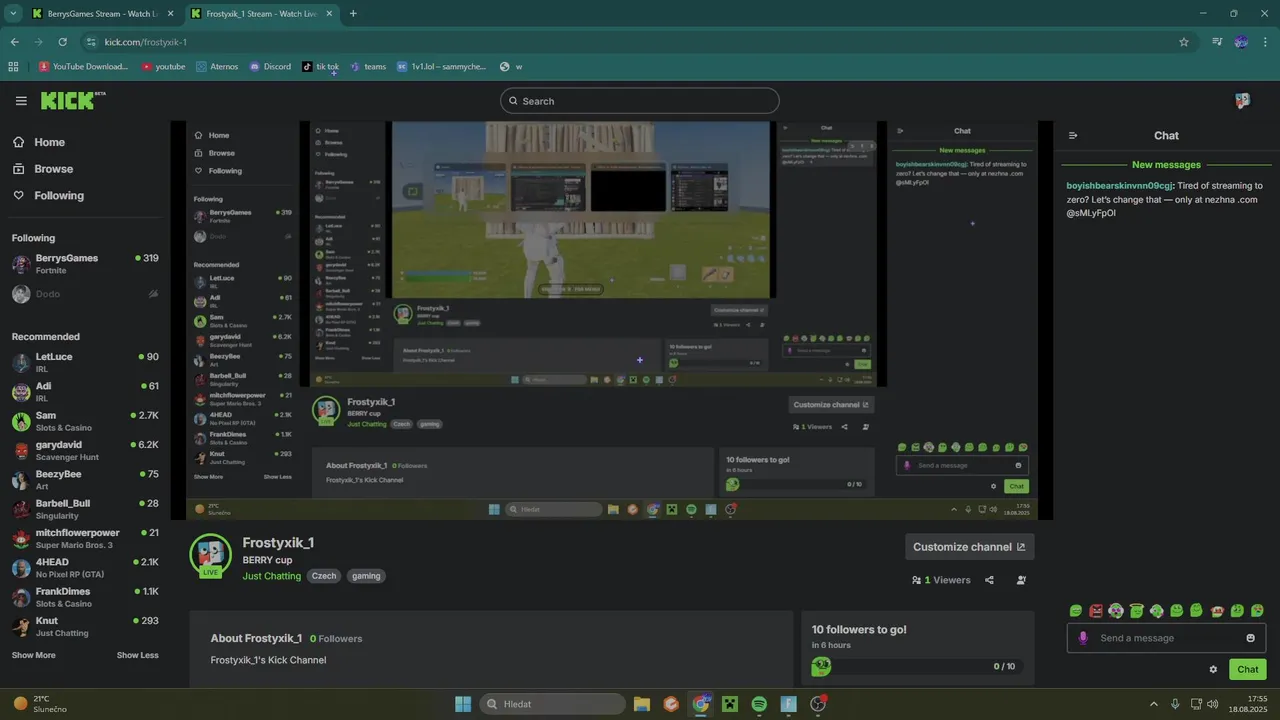Screen dimensions: 1280x720
Task: Open LetLuce in Recommended list
Action: 85,362
